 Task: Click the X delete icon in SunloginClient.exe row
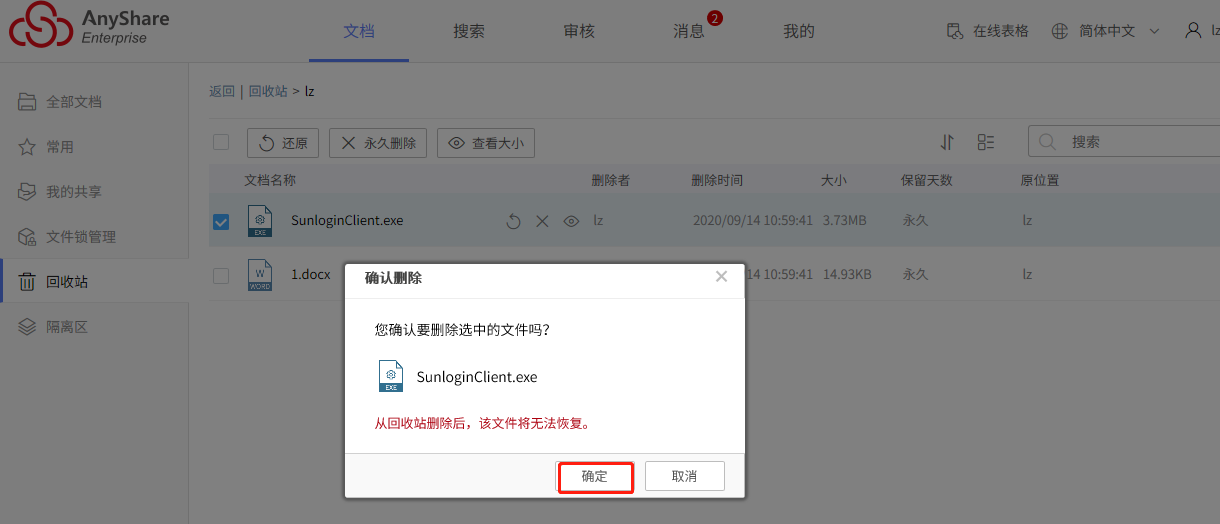point(542,221)
